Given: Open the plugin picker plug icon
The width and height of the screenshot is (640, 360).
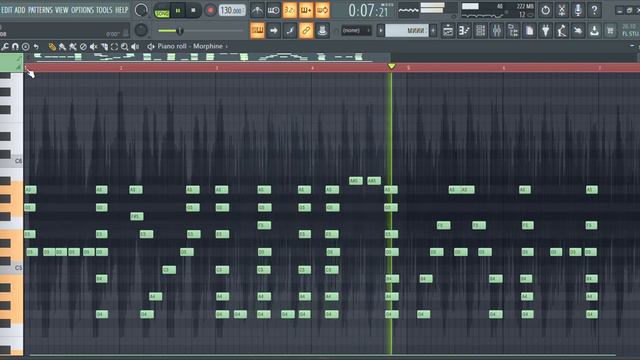Looking at the screenshot, I should pos(546,30).
